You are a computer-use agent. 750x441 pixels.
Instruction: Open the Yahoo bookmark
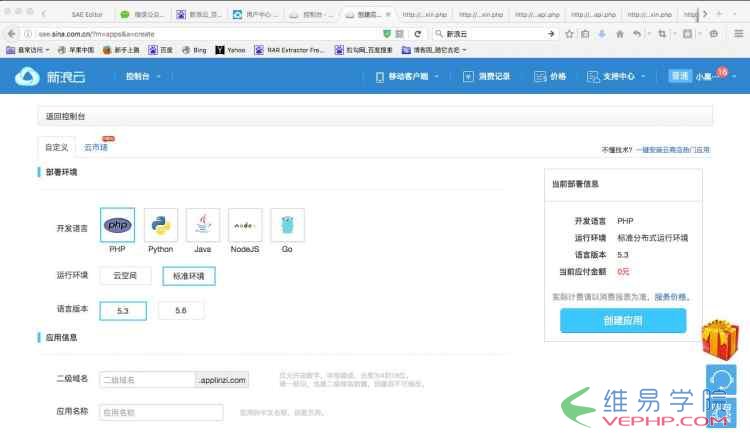tap(230, 50)
